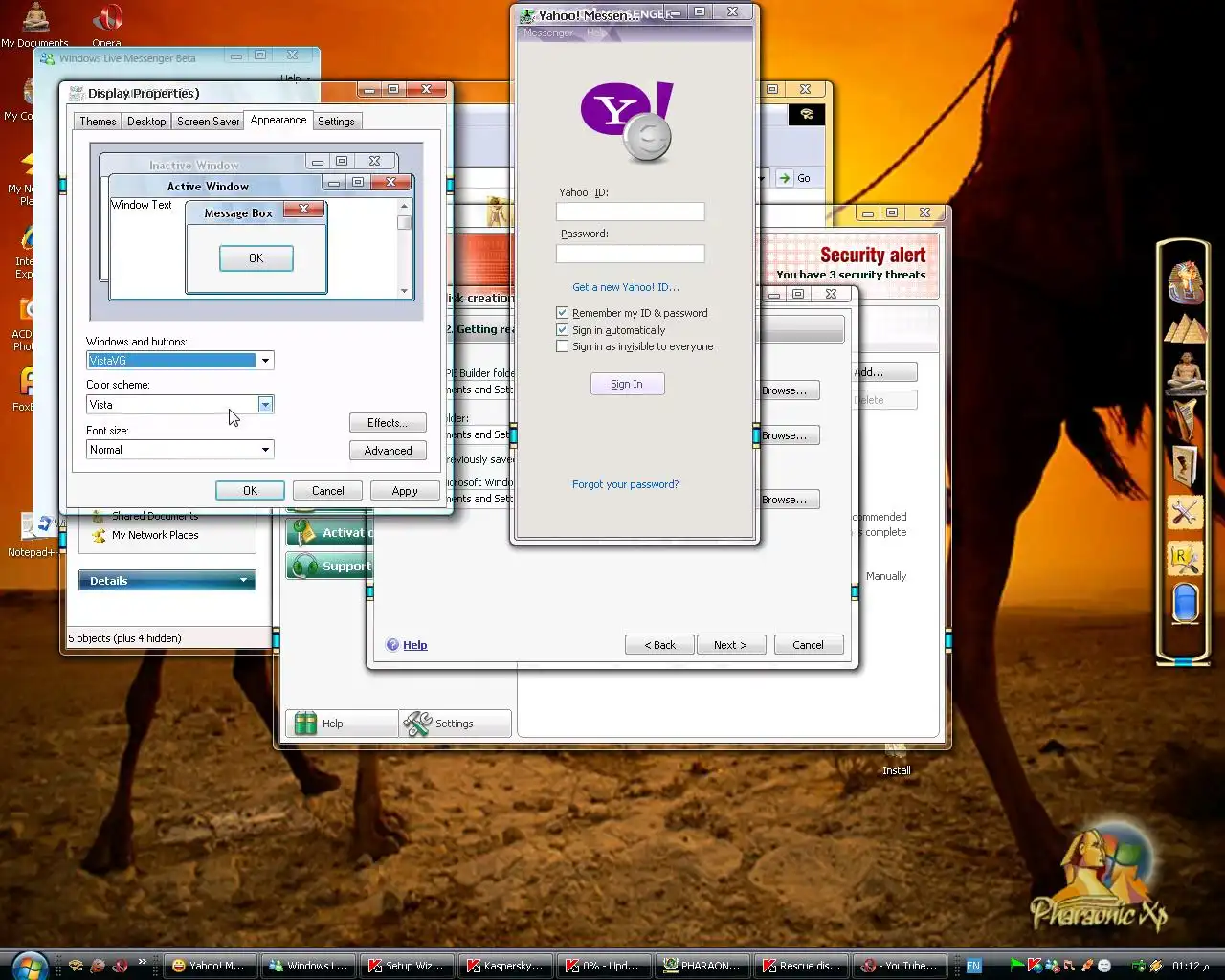The image size is (1225, 980).
Task: Click the Settings button in Kaspersky window
Action: point(455,724)
